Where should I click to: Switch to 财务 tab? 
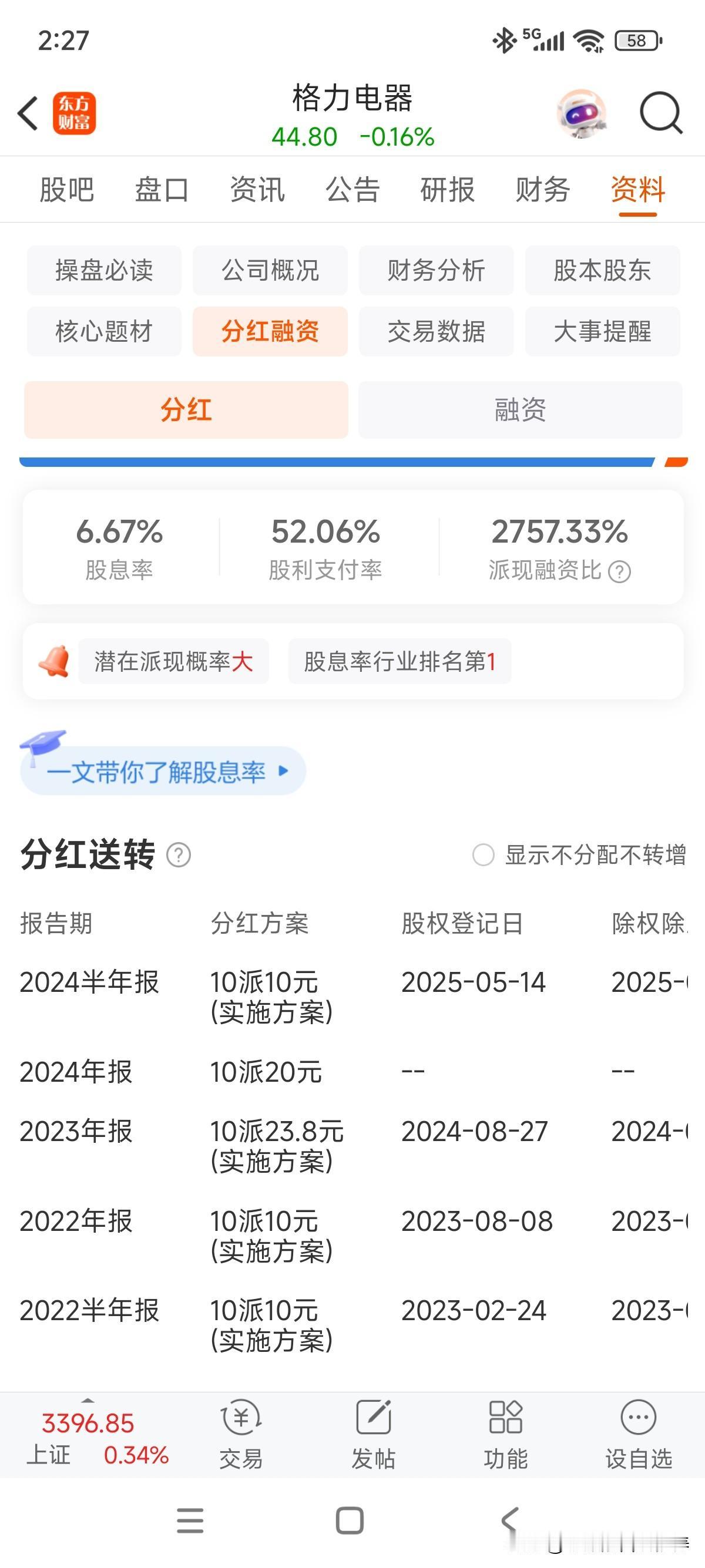click(542, 189)
